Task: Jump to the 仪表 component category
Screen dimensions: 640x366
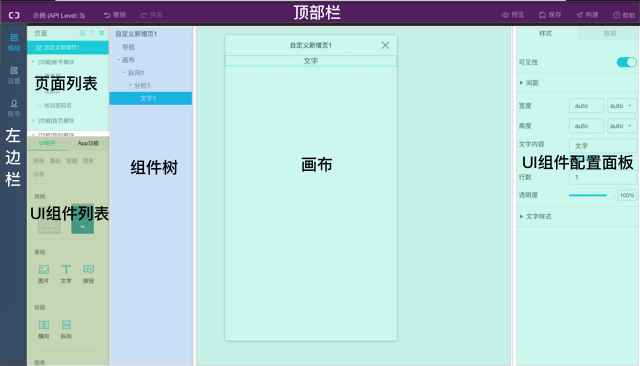Action: tap(39, 174)
